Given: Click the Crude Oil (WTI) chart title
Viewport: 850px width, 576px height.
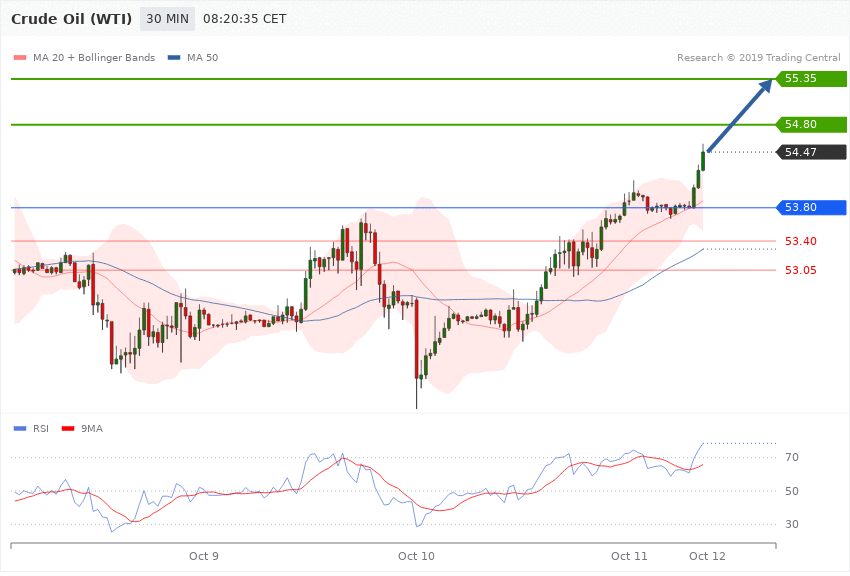Looking at the screenshot, I should [x=71, y=19].
